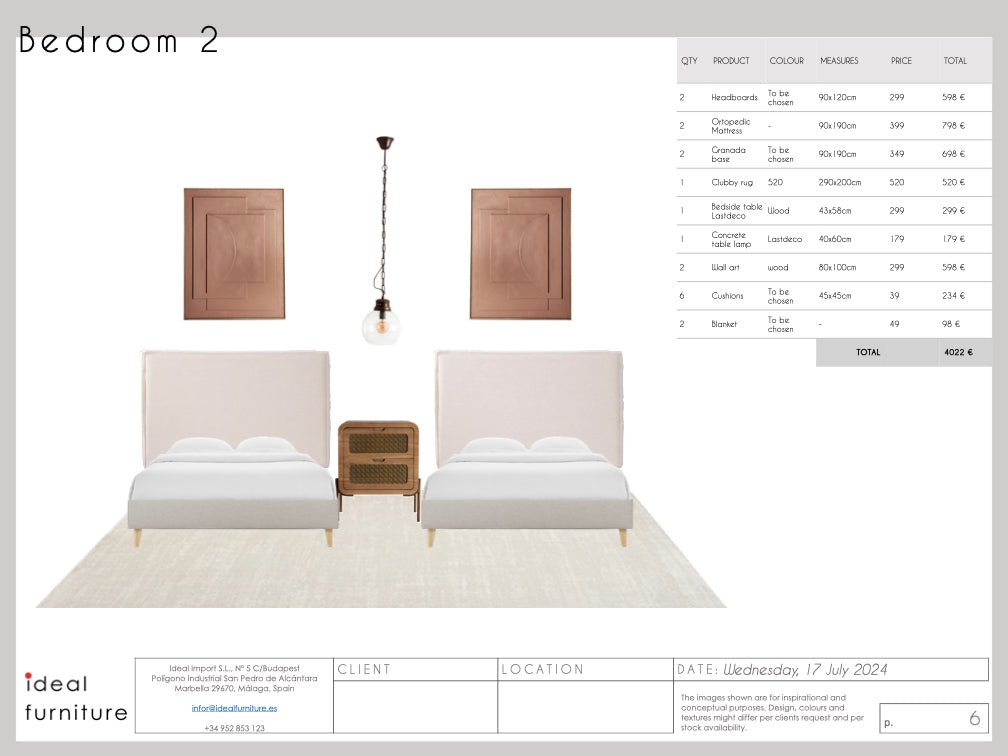The width and height of the screenshot is (1008, 756).
Task: Select the 'Wall art' product cell
Action: pos(725,267)
